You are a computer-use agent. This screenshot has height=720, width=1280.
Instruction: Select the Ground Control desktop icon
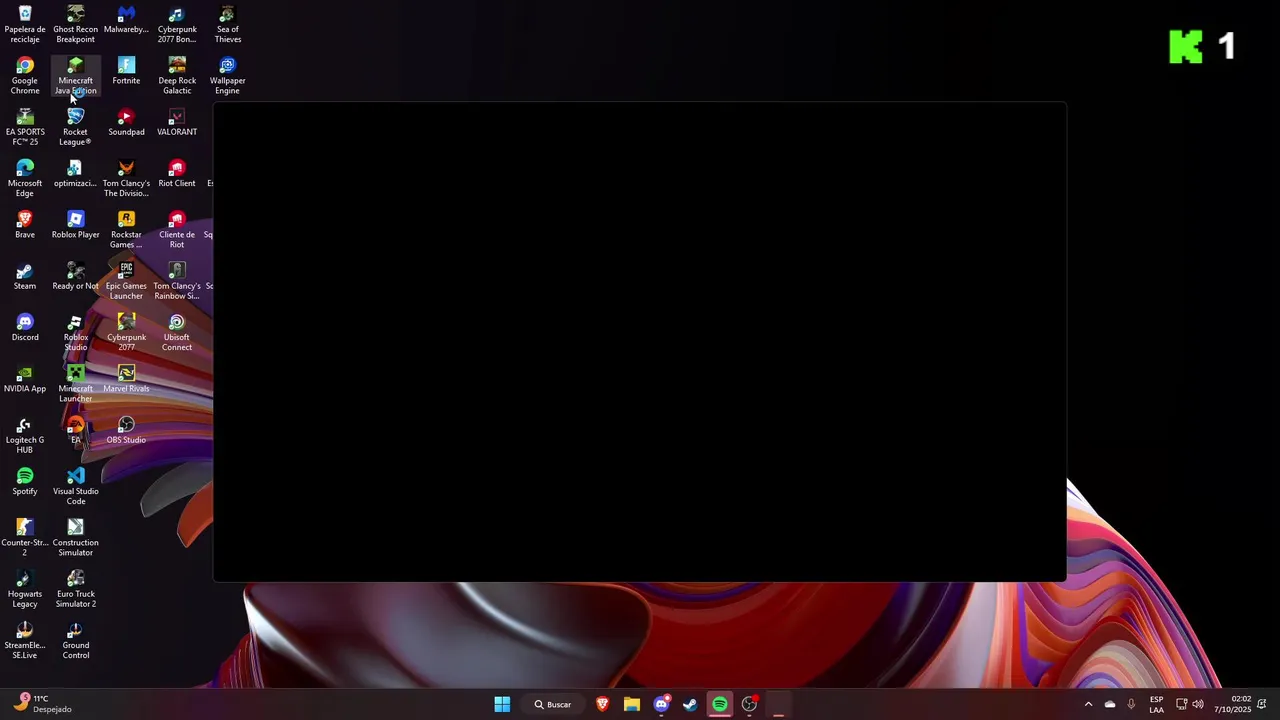coord(75,641)
